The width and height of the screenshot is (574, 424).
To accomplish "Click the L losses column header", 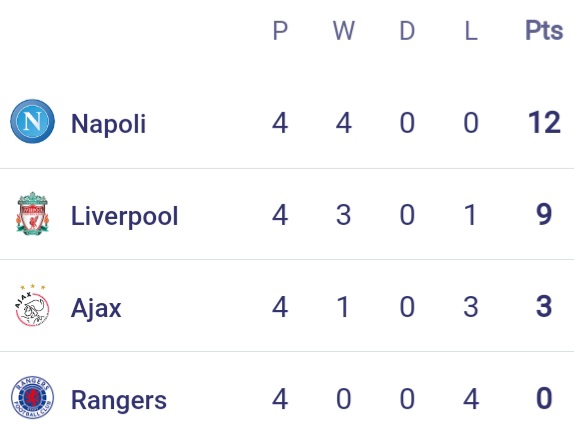I will pyautogui.click(x=471, y=30).
